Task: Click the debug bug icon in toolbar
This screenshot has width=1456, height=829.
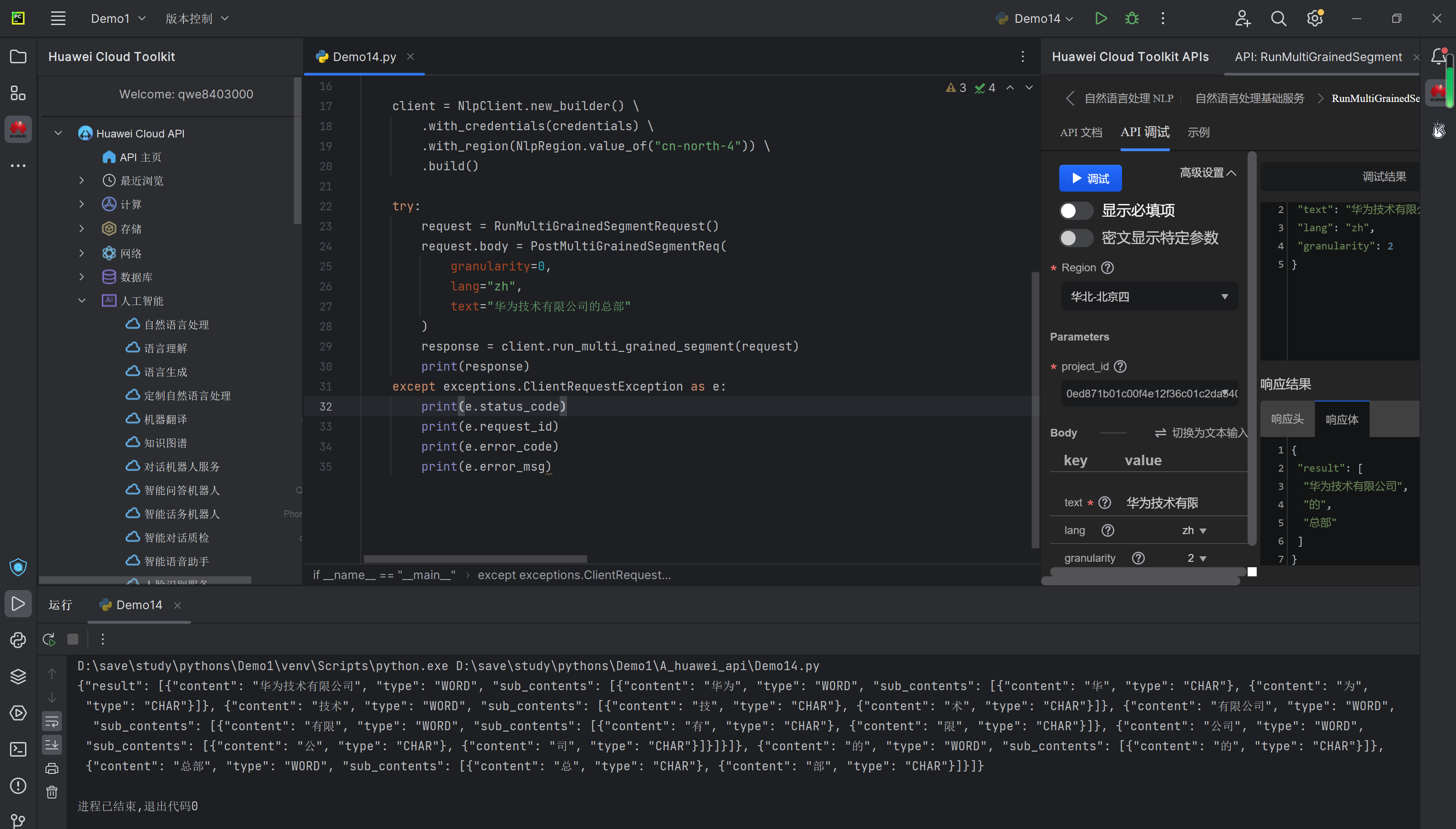Action: click(x=1132, y=18)
